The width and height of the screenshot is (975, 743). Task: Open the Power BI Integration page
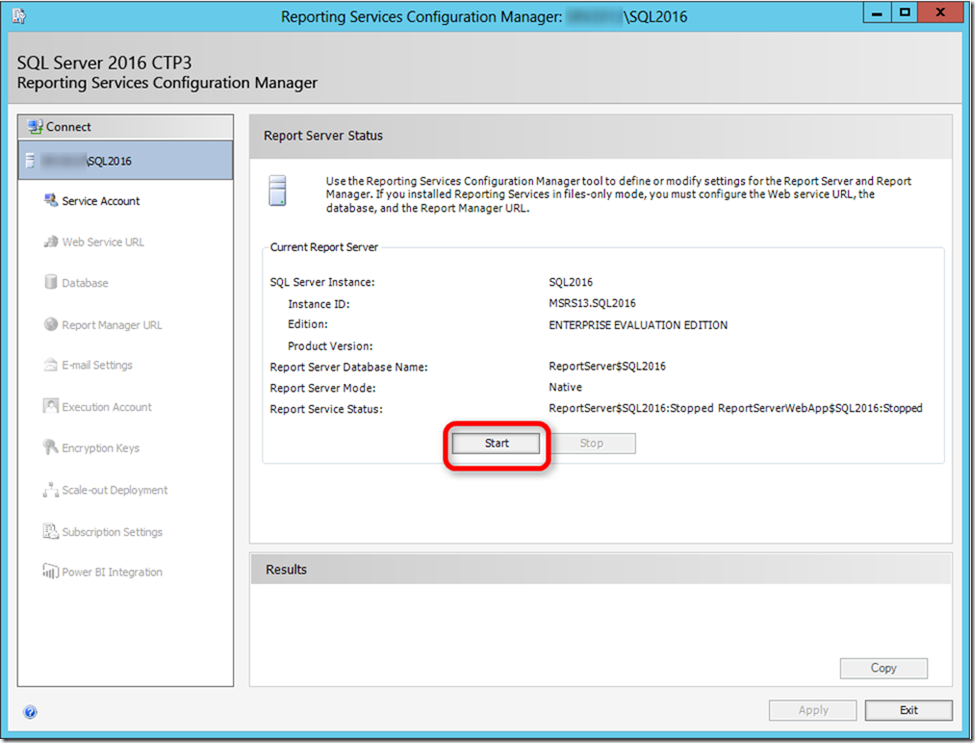(113, 571)
